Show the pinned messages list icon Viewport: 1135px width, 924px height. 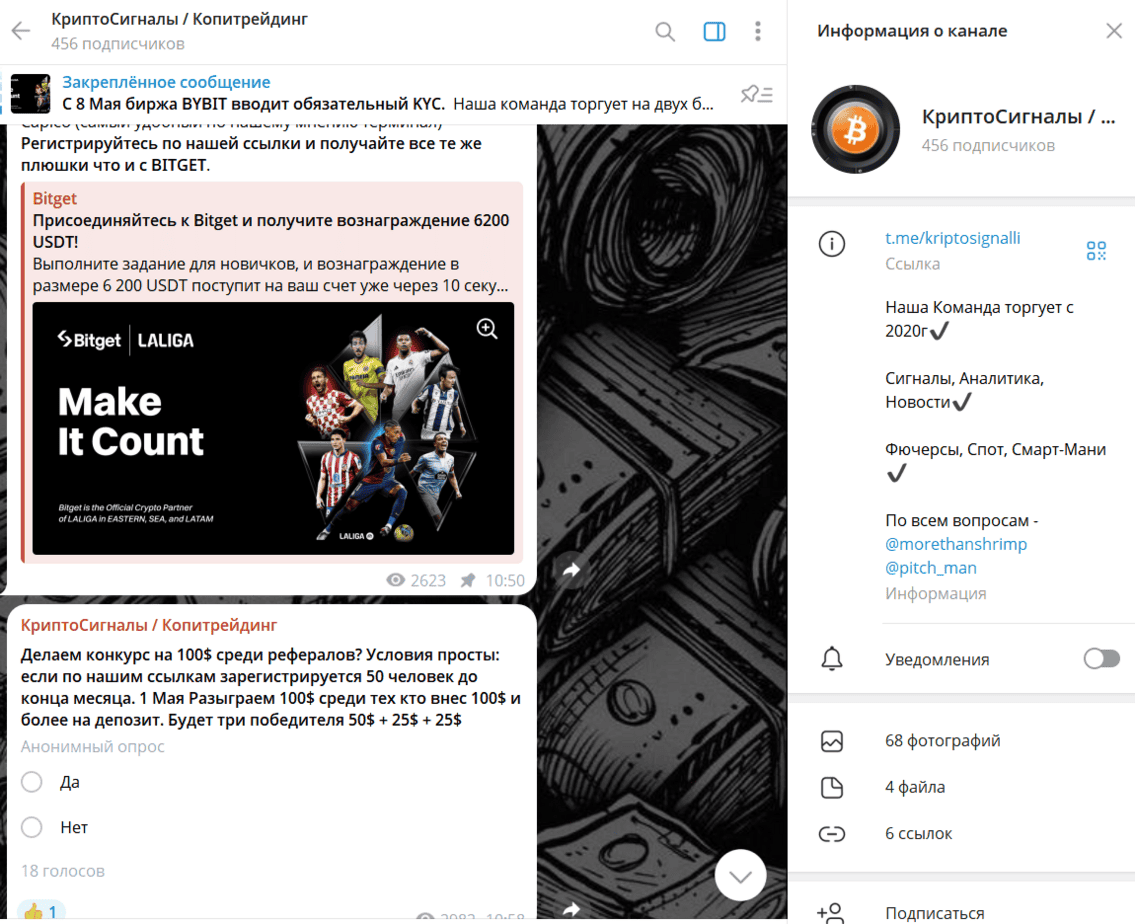(756, 94)
